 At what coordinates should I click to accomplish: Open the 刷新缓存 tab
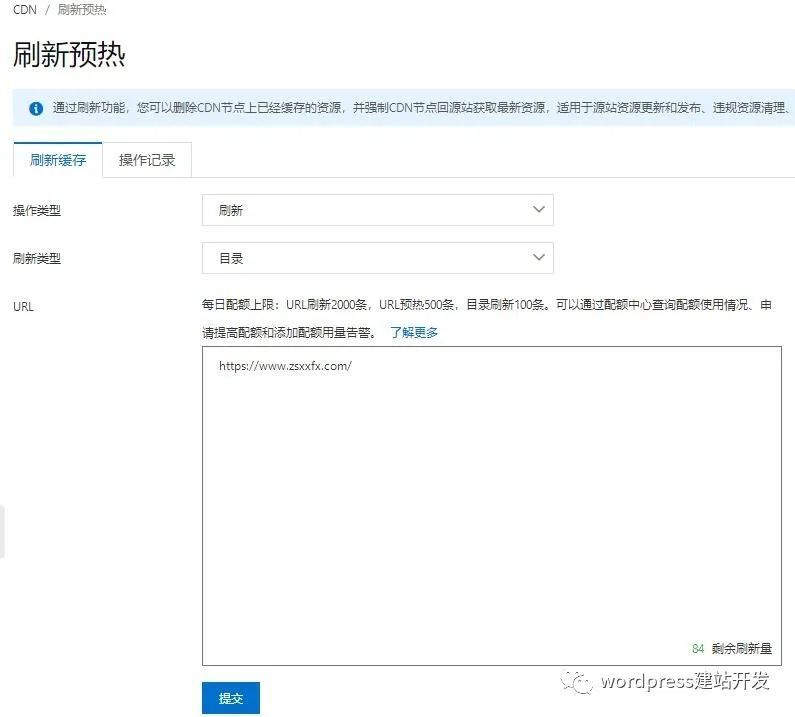click(58, 160)
